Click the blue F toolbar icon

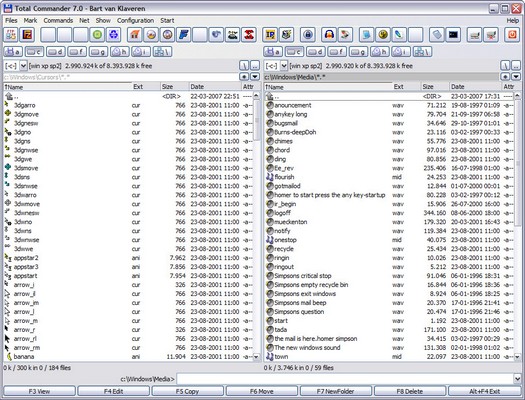pos(184,35)
